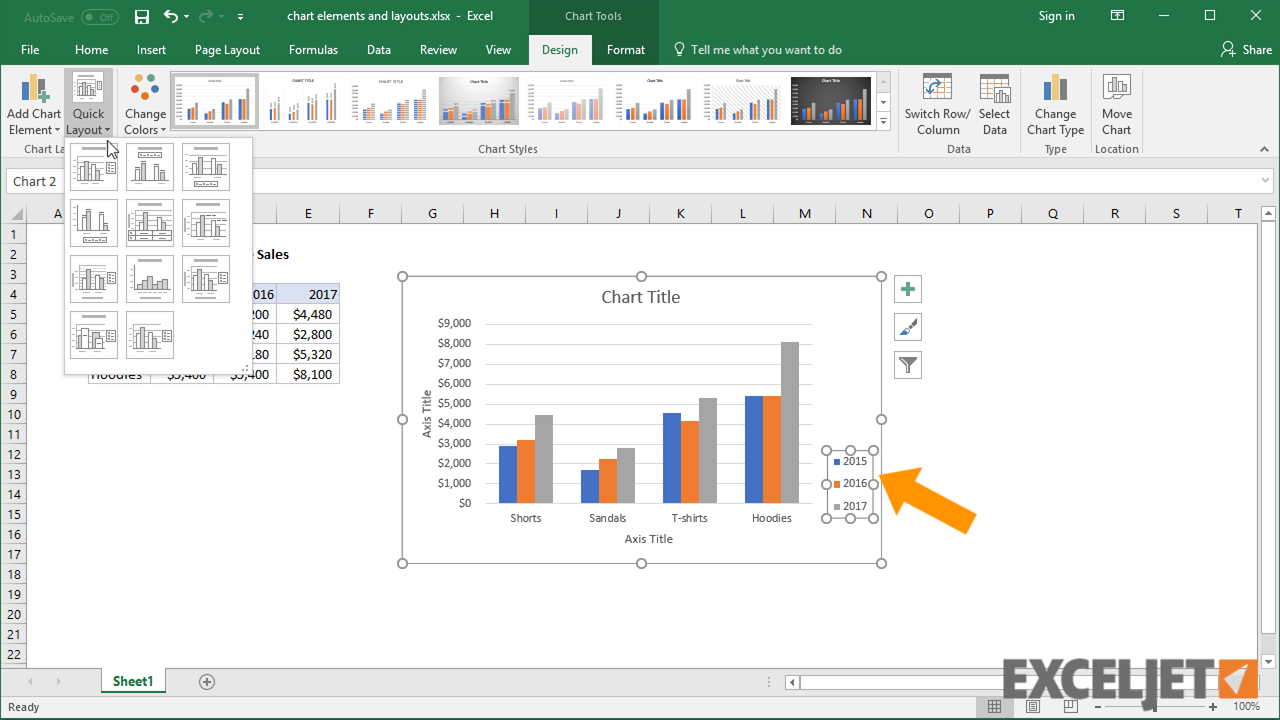
Task: Open Change Colors in Chart Styles
Action: pos(144,103)
